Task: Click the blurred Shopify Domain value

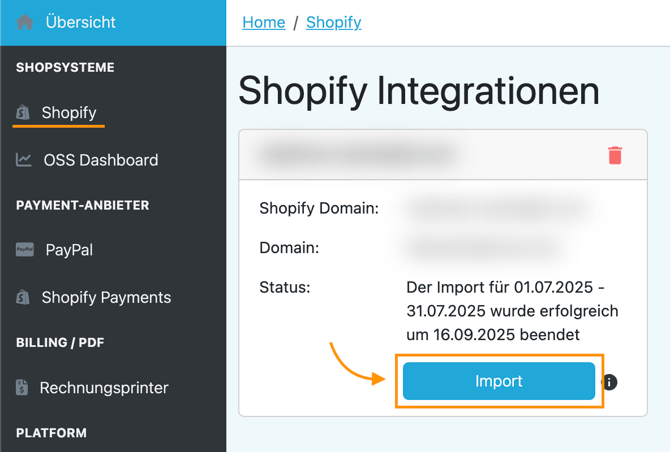Action: point(498,208)
